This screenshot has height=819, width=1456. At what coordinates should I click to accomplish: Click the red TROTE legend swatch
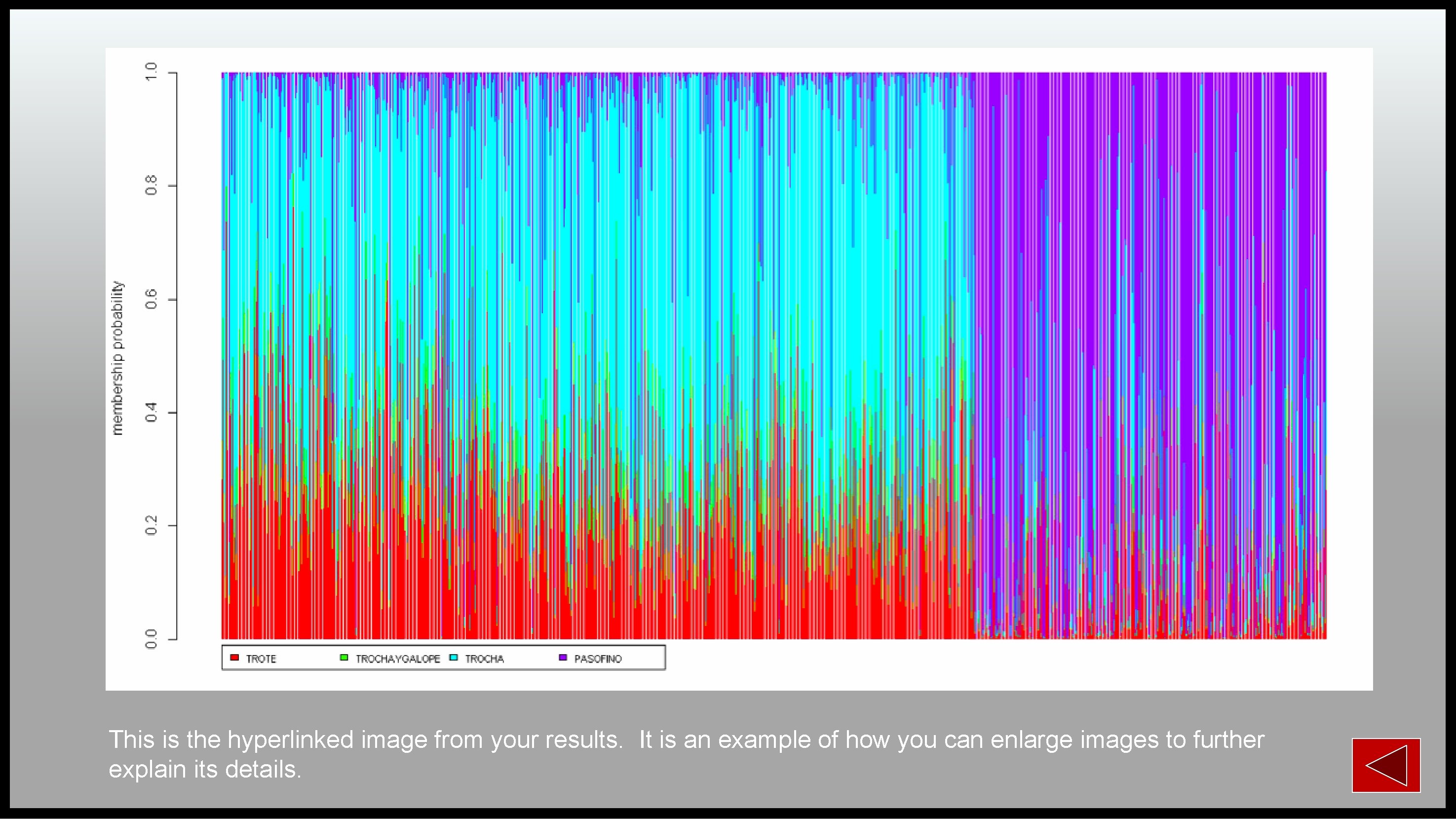point(234,658)
